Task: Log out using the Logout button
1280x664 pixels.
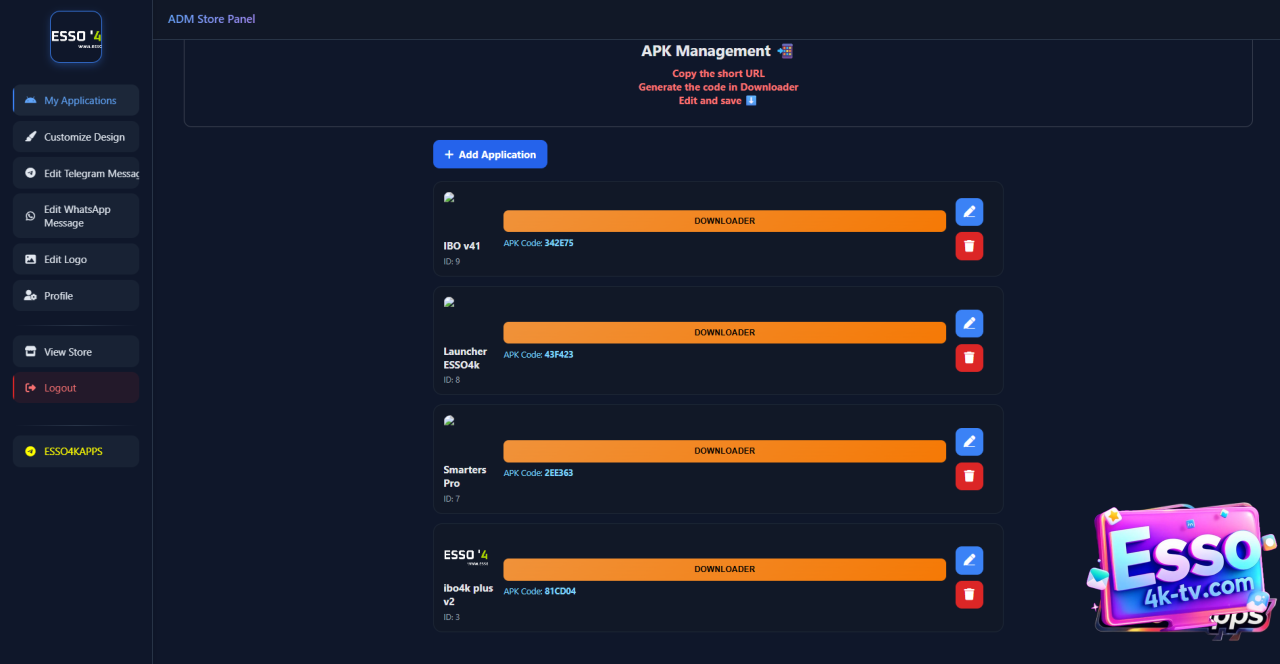Action: coord(76,388)
